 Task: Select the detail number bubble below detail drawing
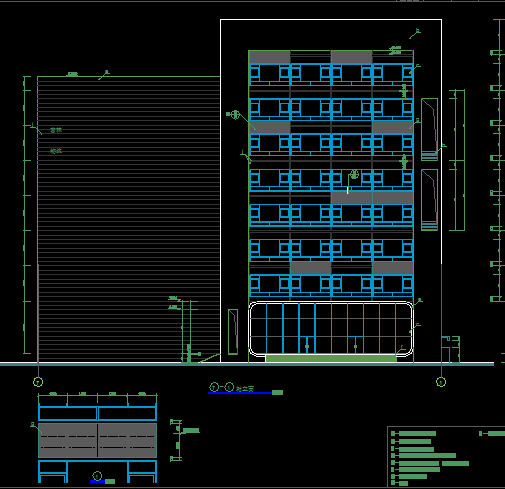click(97, 476)
